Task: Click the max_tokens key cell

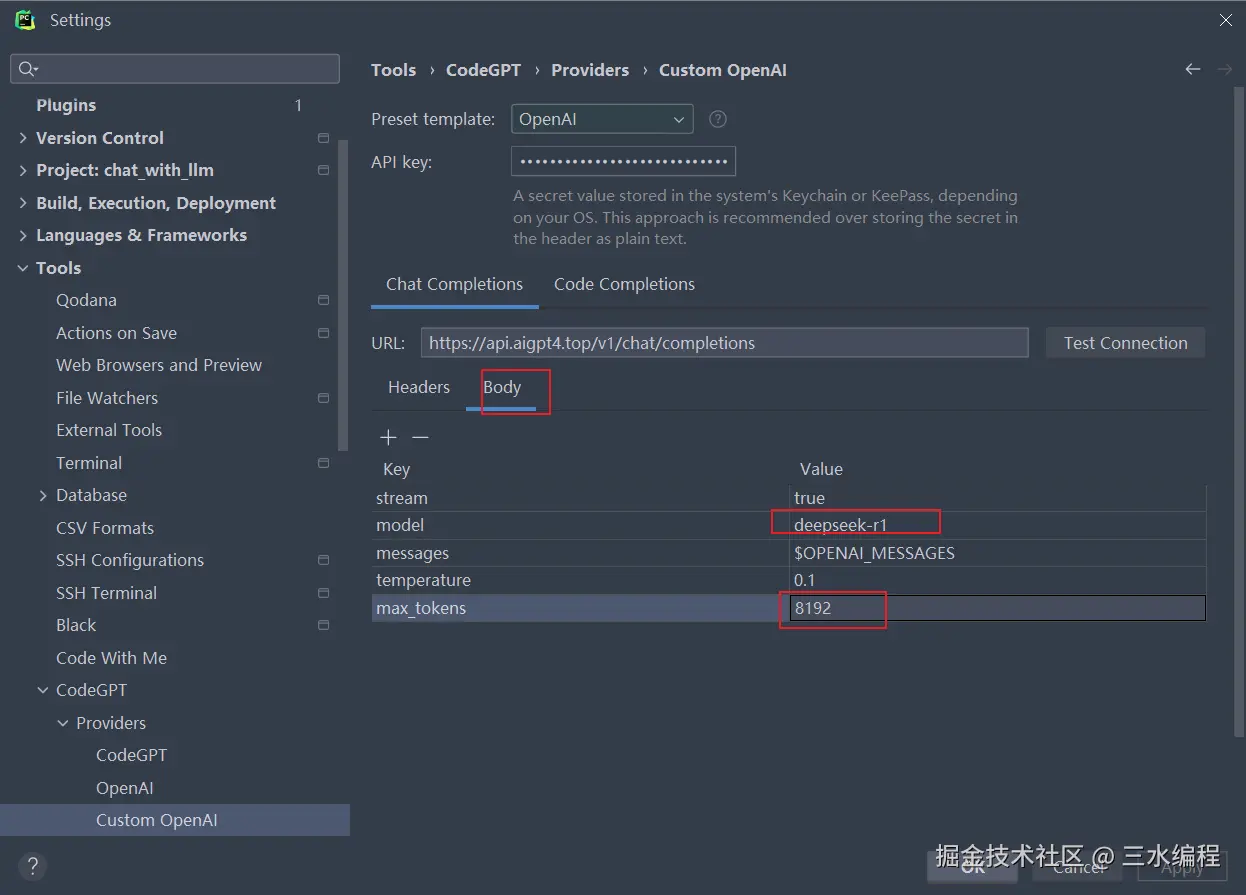Action: tap(580, 608)
